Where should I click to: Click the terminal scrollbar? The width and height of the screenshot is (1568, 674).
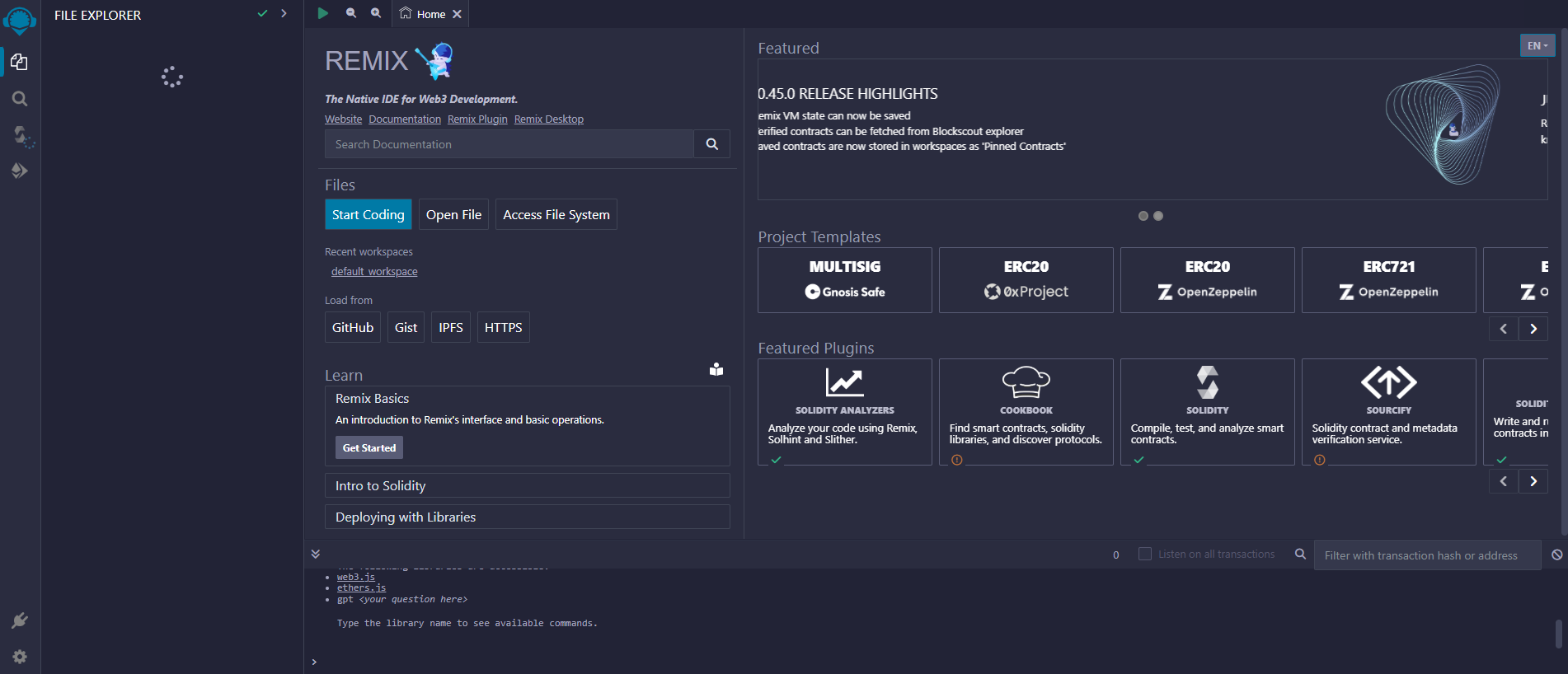click(1558, 634)
